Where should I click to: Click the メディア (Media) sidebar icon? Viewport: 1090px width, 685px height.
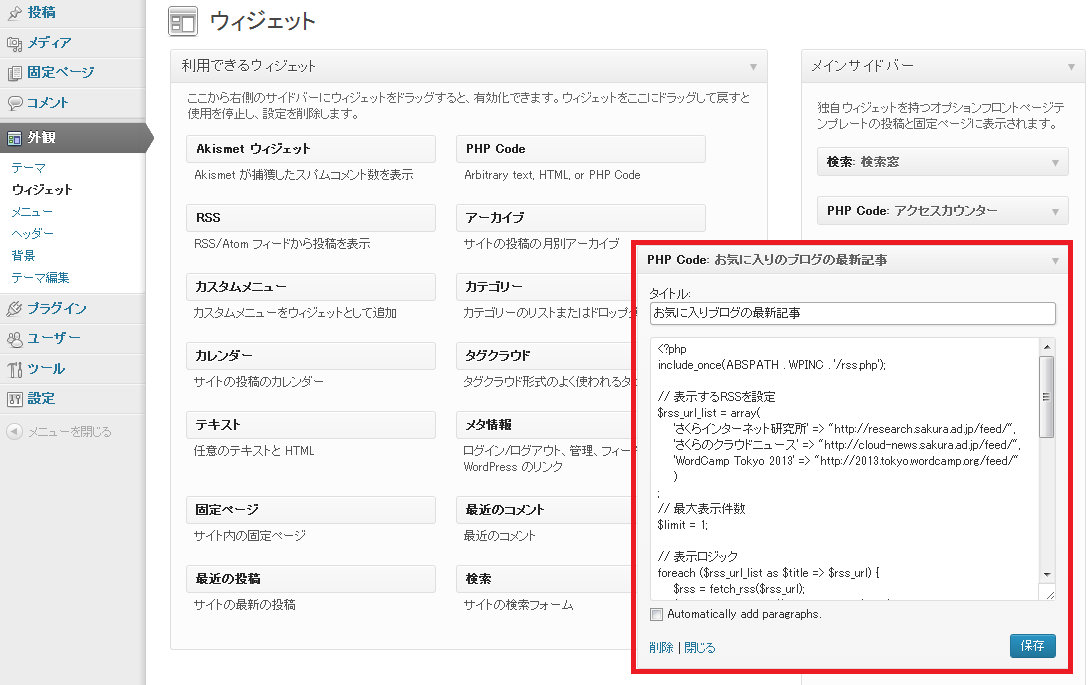(14, 43)
